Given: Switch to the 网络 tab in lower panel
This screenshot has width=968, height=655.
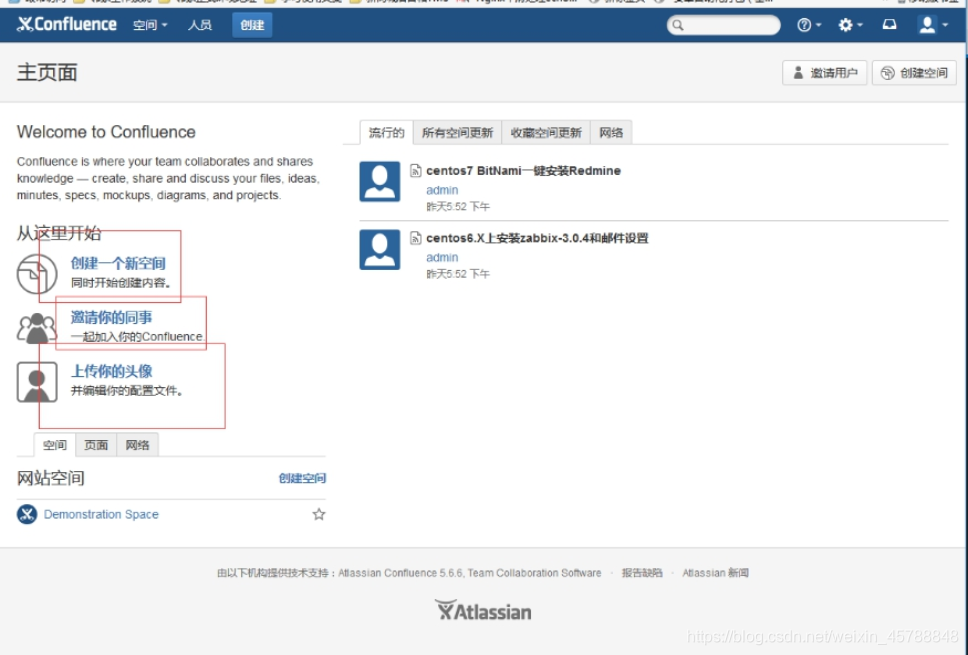Looking at the screenshot, I should 137,445.
